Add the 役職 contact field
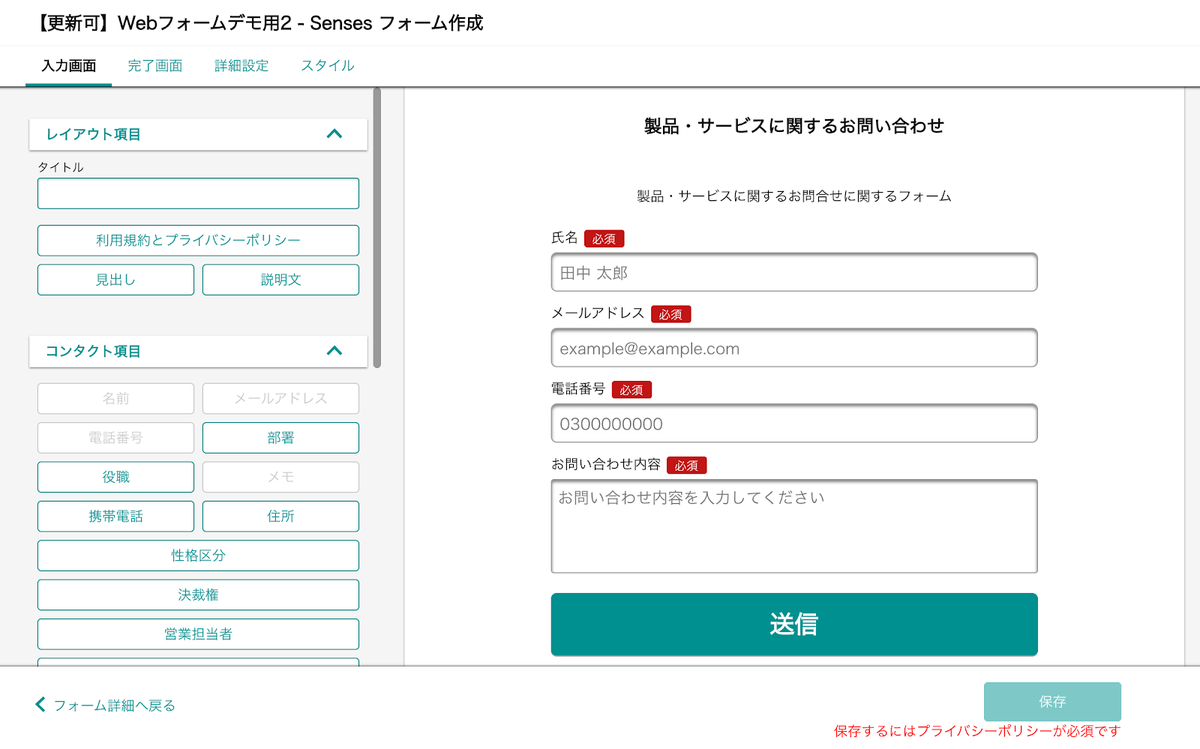Viewport: 1200px width, 749px height. [x=116, y=477]
